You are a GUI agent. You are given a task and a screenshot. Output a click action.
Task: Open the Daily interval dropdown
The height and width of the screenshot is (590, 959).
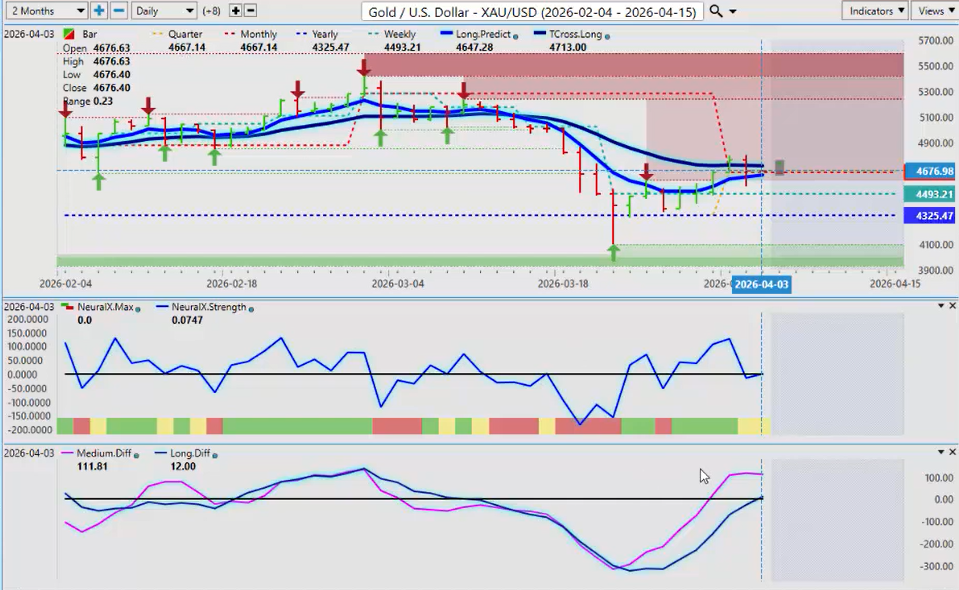(x=163, y=11)
